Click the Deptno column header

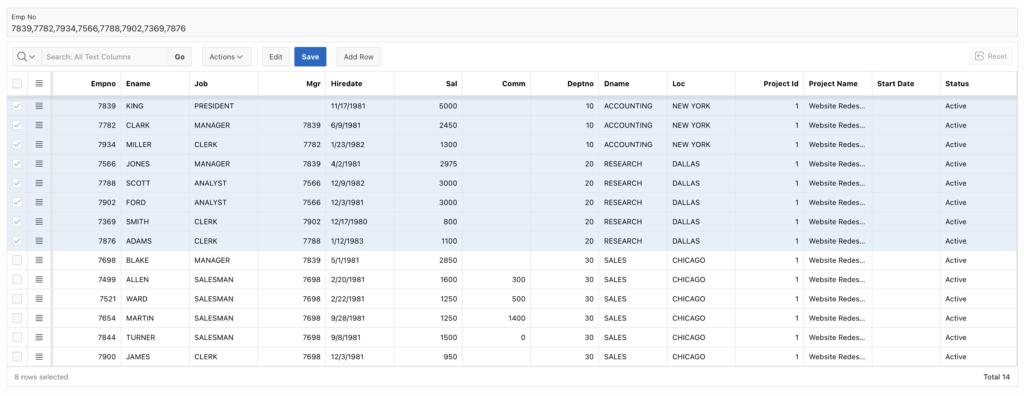(x=564, y=84)
